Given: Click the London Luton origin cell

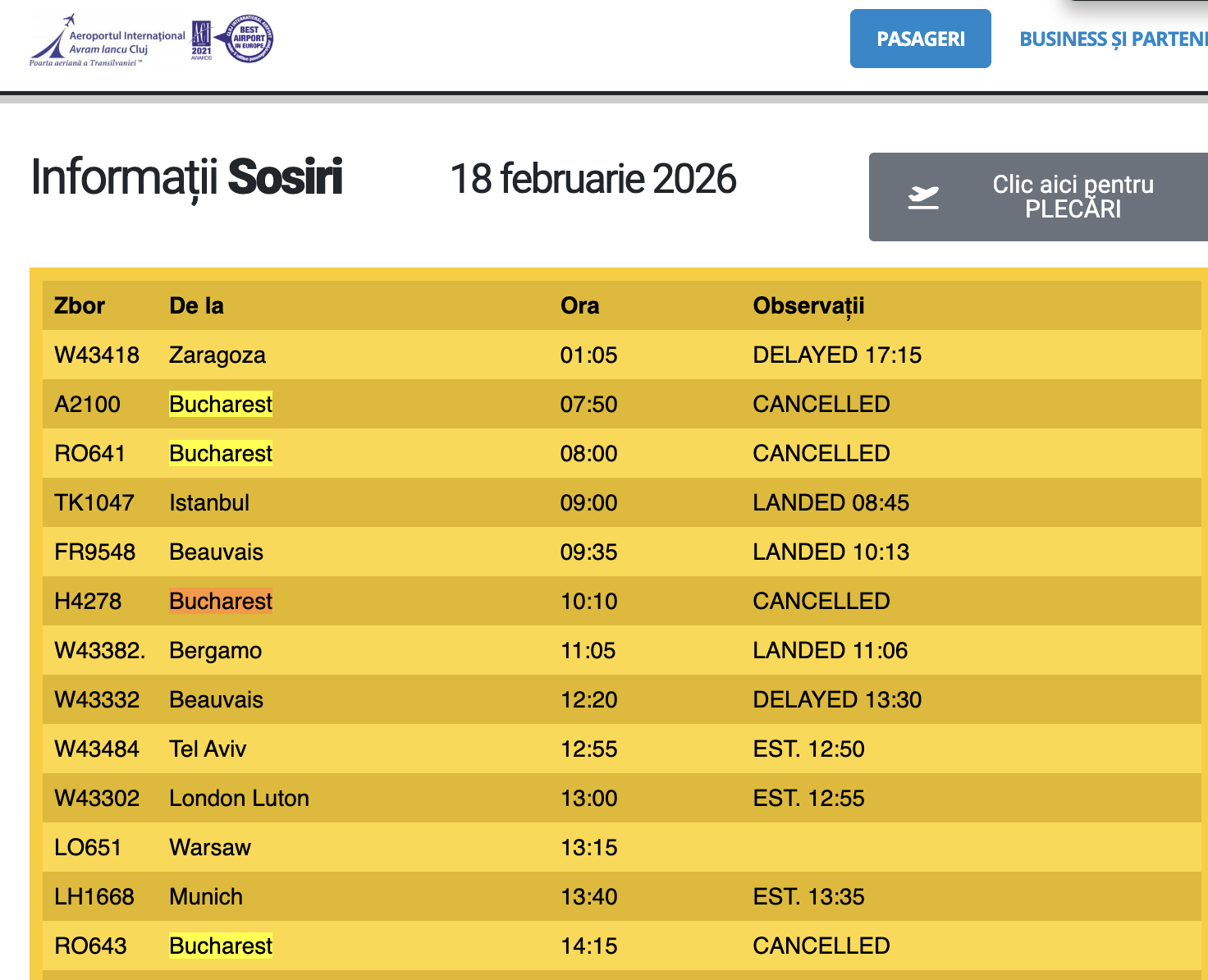Looking at the screenshot, I should click(x=239, y=799).
